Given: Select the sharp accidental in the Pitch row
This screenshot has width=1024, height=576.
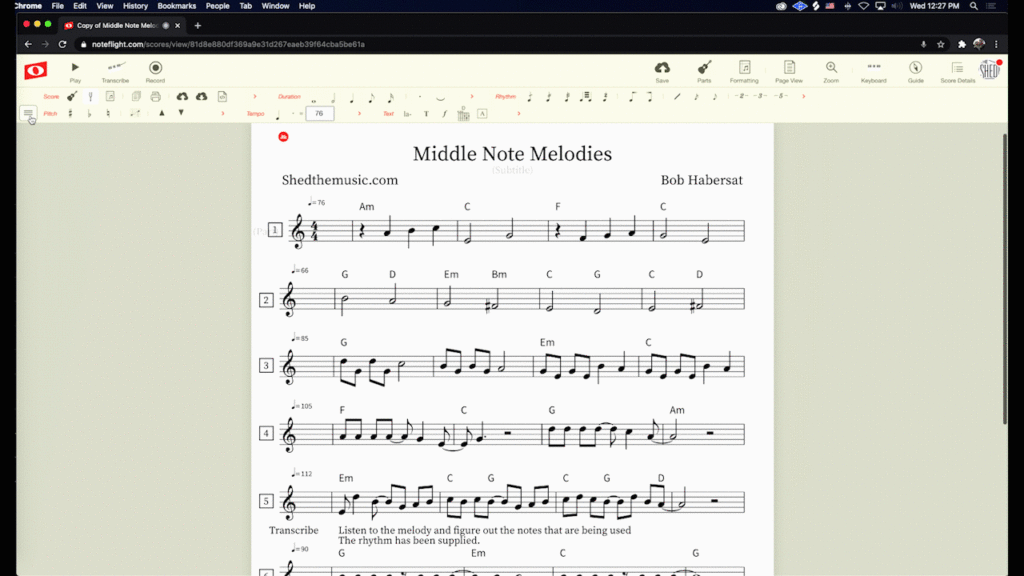Looking at the screenshot, I should pyautogui.click(x=72, y=114).
